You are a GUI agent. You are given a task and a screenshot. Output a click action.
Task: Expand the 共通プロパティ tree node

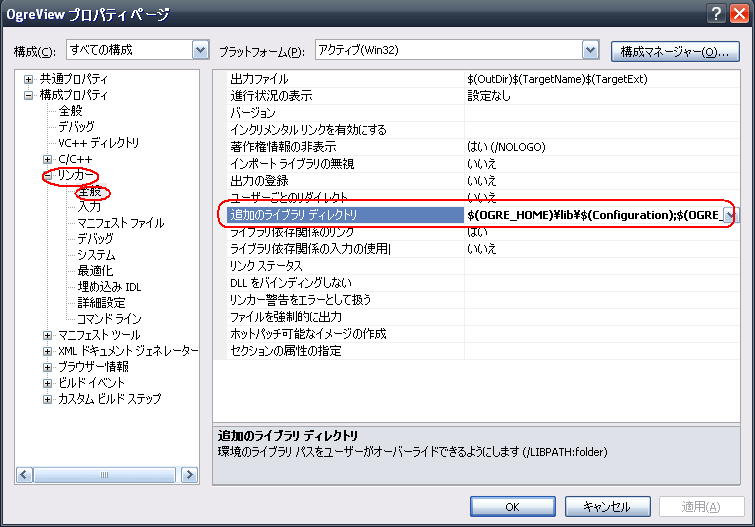(29, 79)
